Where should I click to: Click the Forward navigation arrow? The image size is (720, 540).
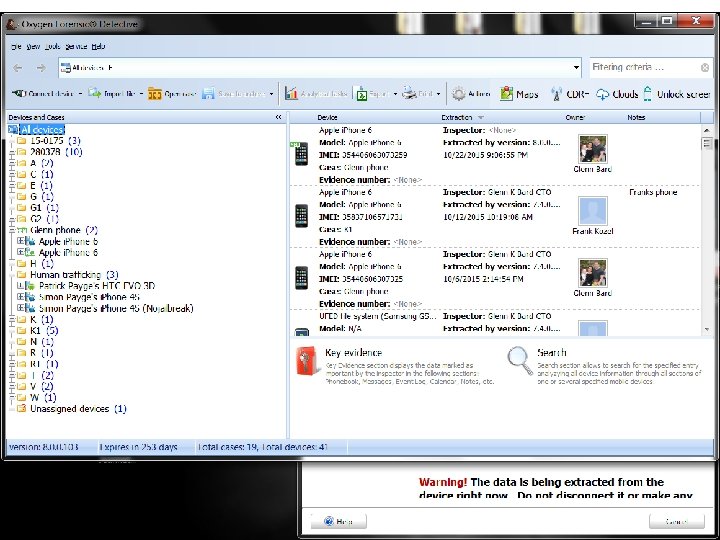(41, 68)
